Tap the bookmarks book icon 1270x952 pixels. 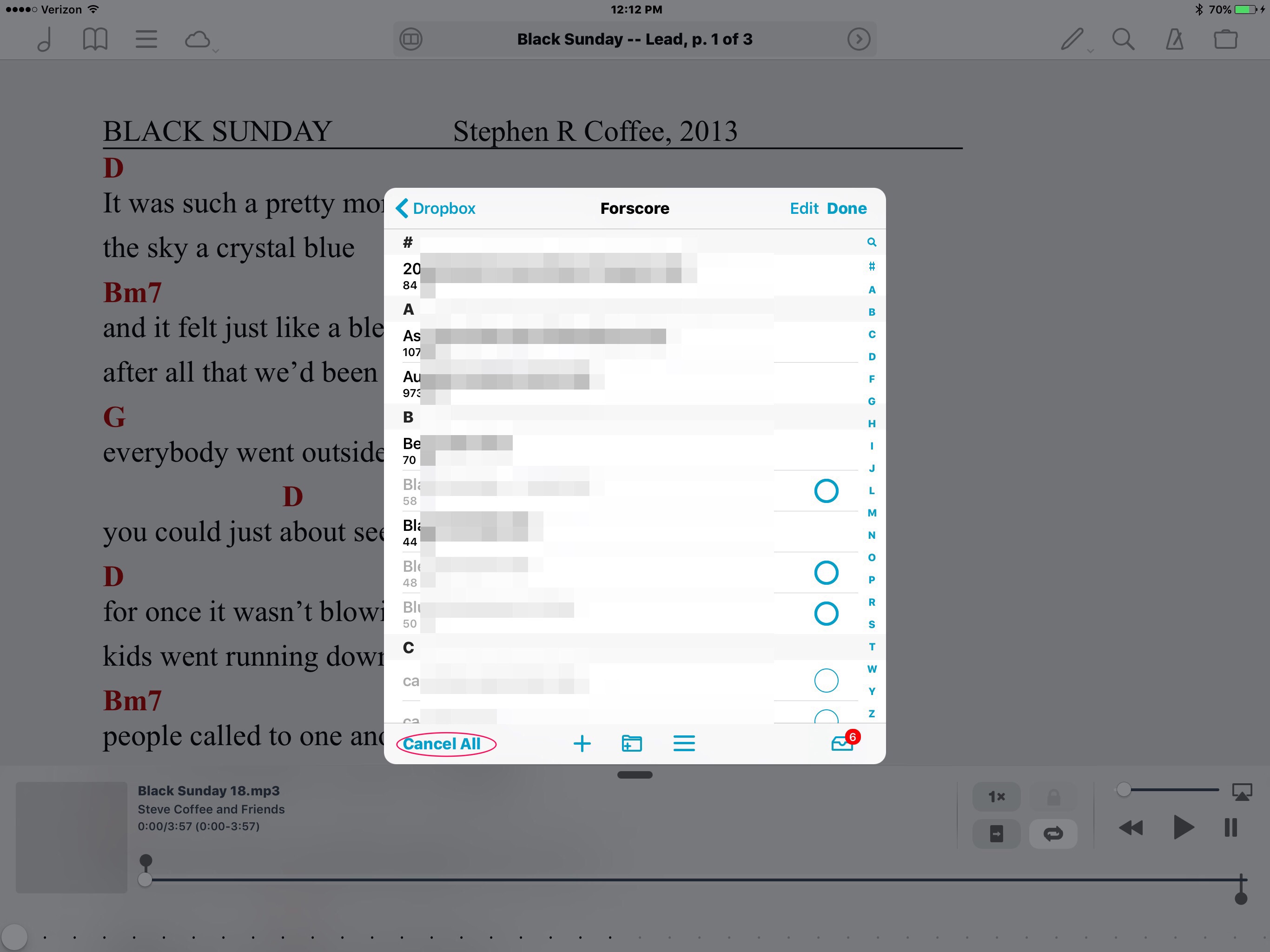pos(95,39)
